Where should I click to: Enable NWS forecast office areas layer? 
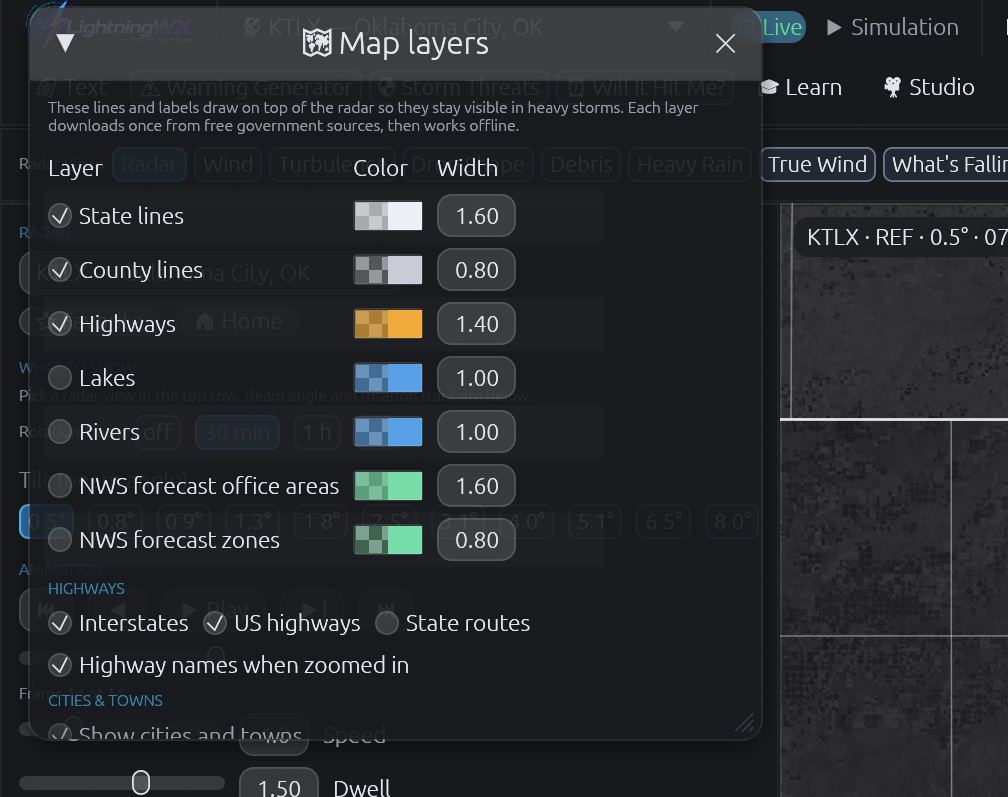[60, 486]
